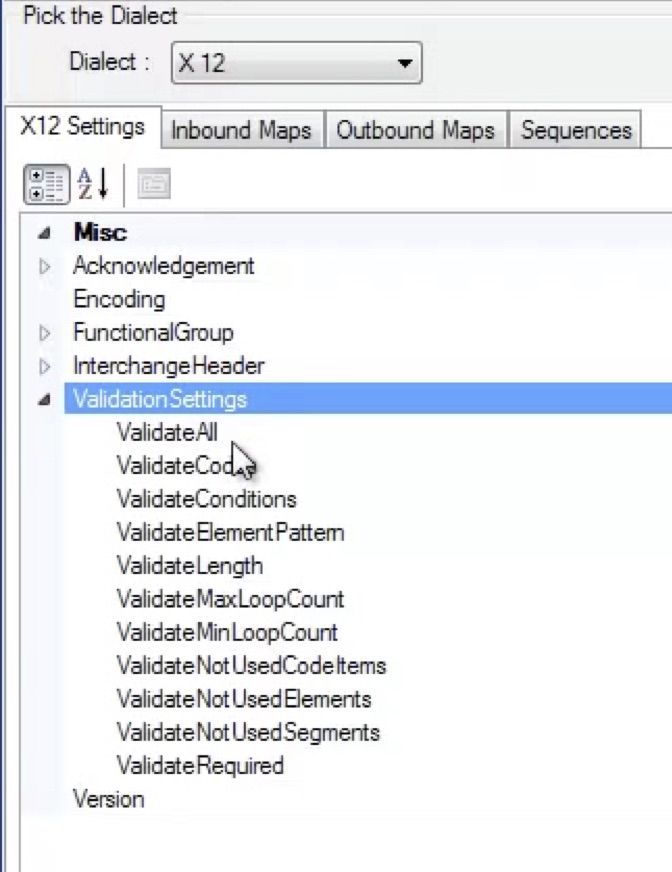Viewport: 672px width, 872px height.
Task: Collapse the ValidationSettings node
Action: (44, 399)
